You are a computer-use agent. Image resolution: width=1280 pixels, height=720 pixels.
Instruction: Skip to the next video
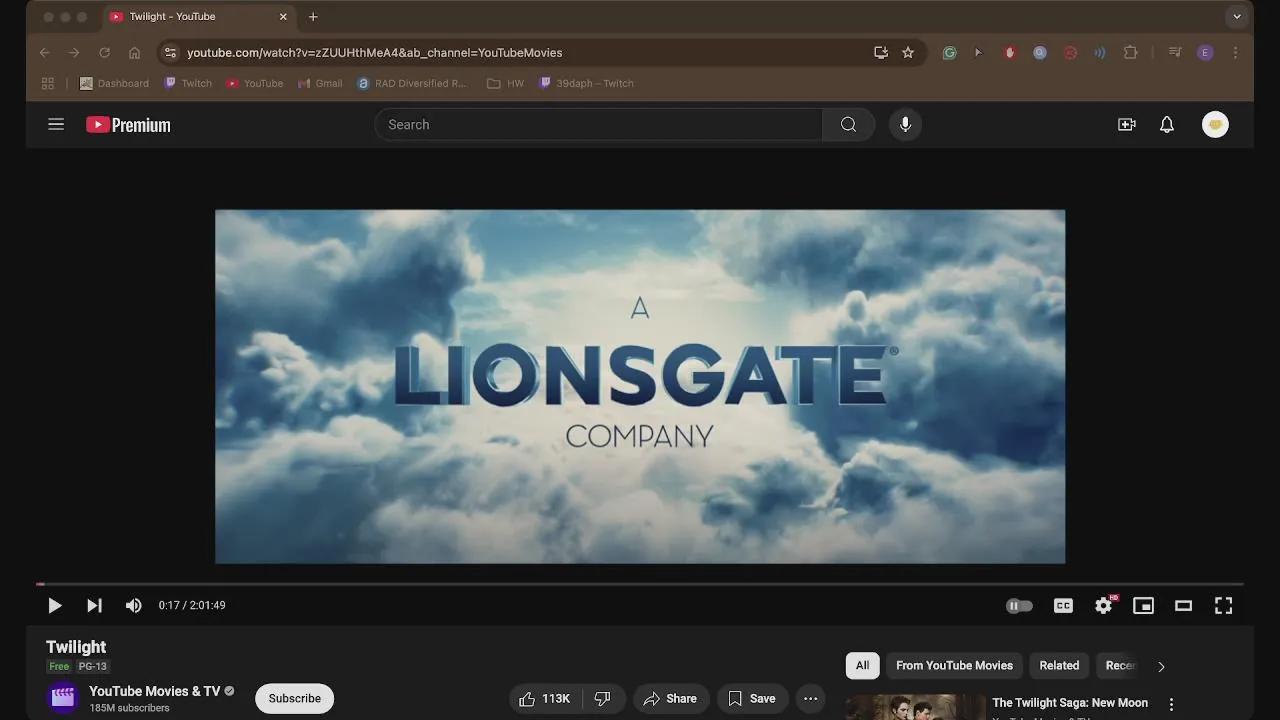point(94,605)
